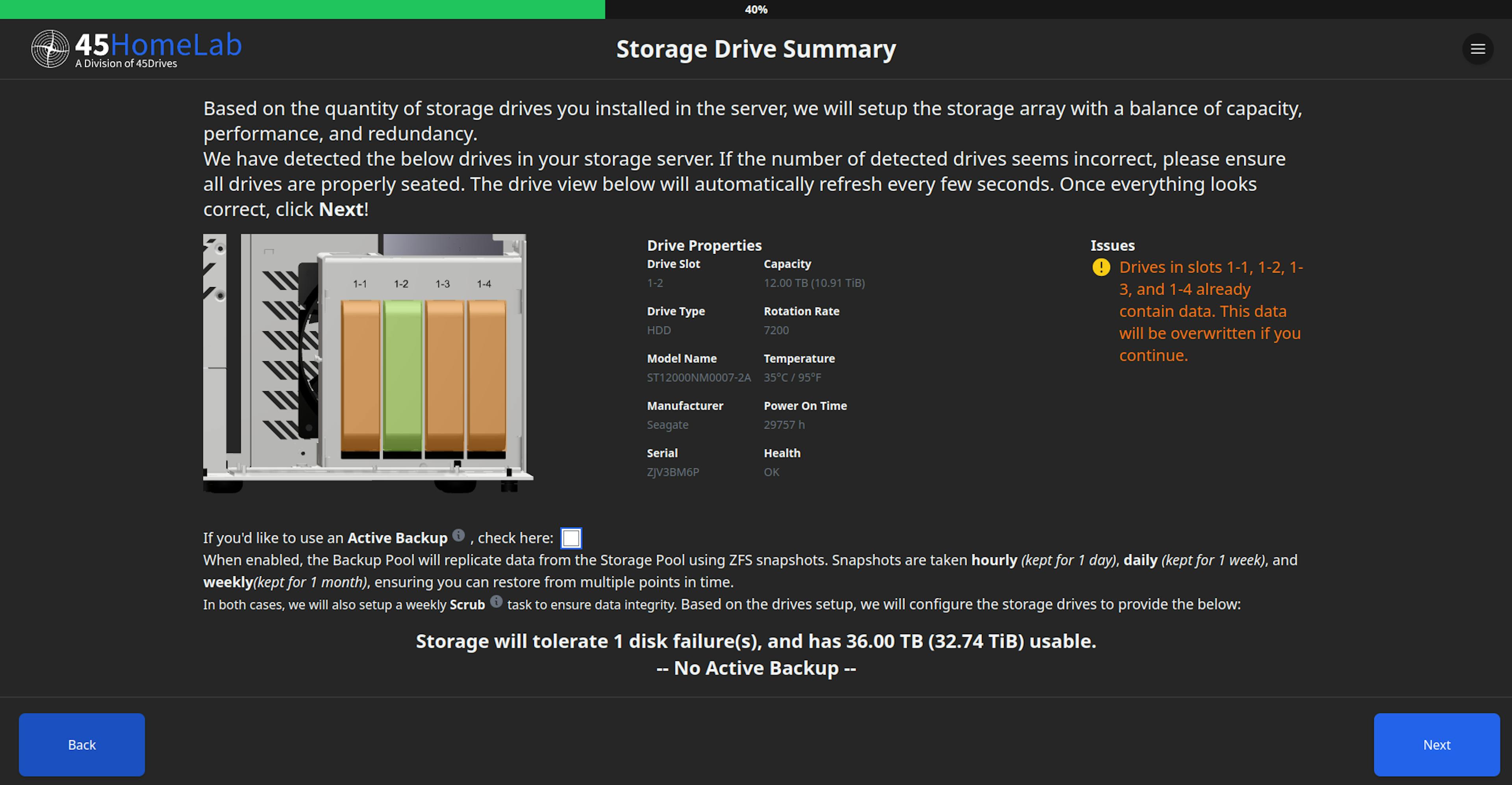Open the hamburger navigation menu
Image resolution: width=1512 pixels, height=785 pixels.
[x=1478, y=49]
